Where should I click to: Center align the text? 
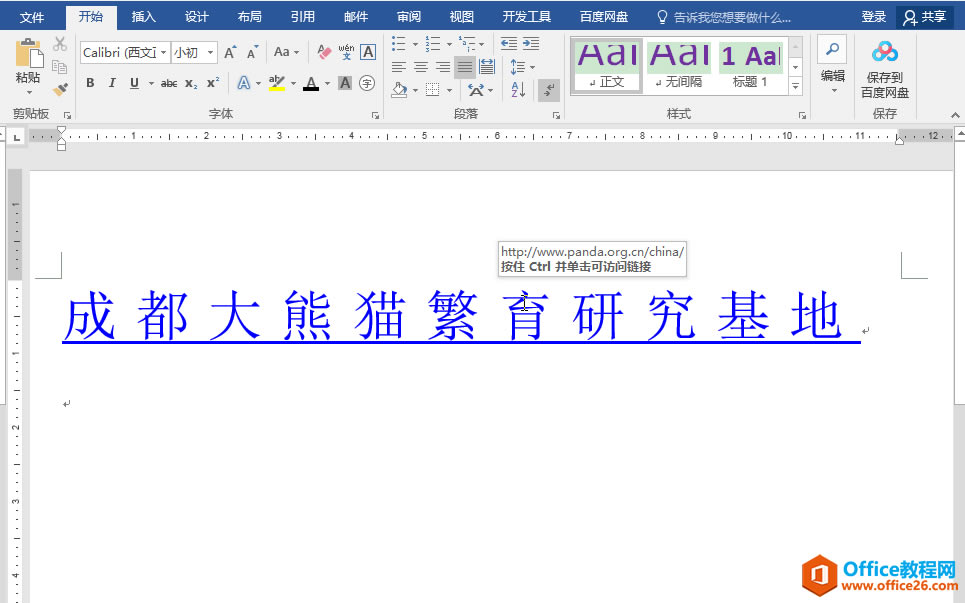[x=421, y=66]
